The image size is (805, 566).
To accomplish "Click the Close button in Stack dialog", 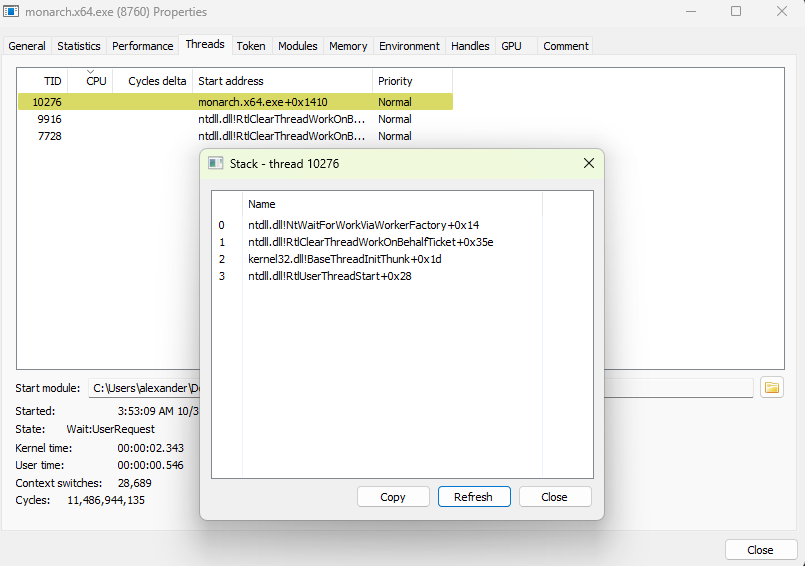I will click(554, 497).
